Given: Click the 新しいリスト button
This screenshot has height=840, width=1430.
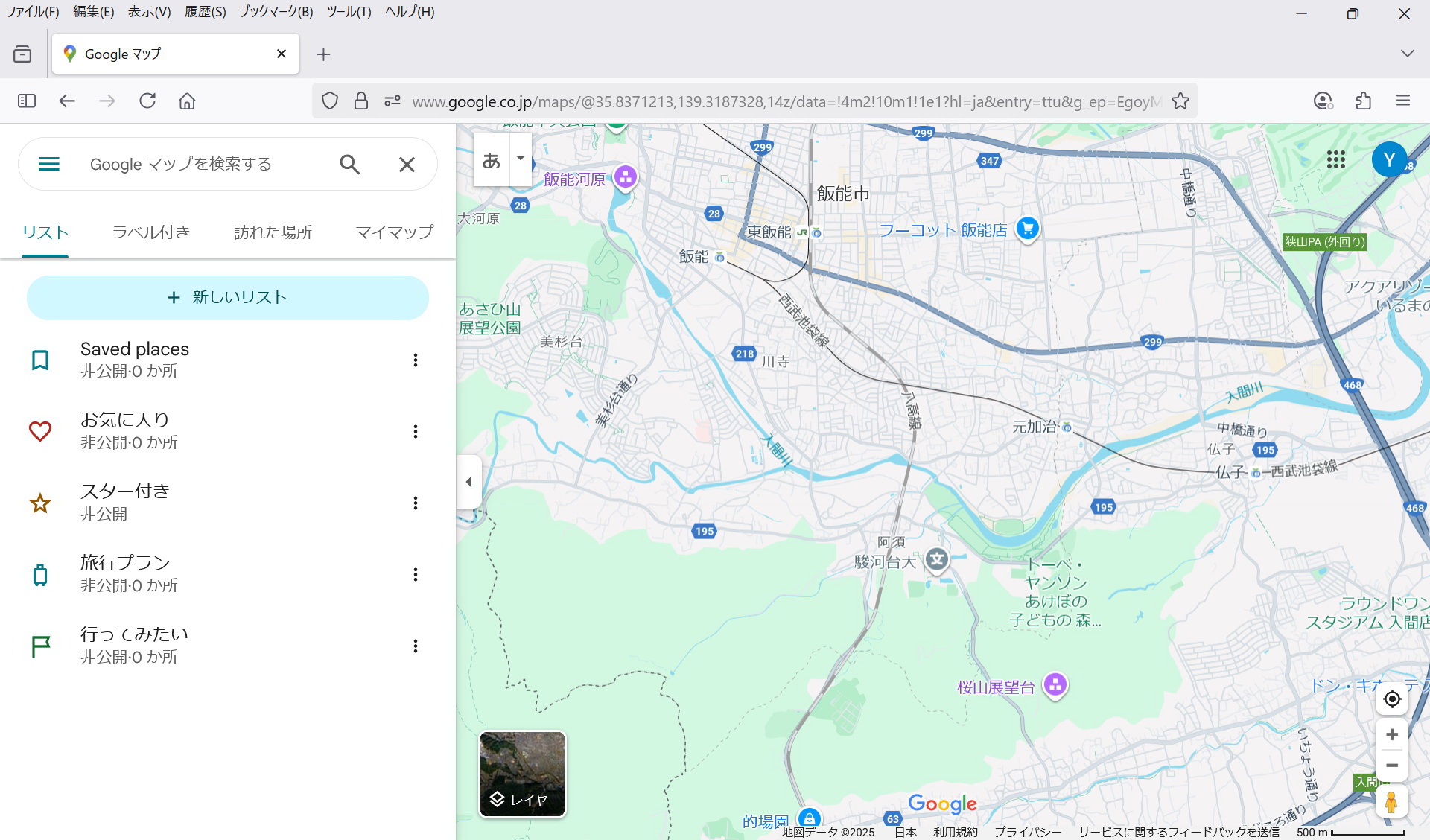Looking at the screenshot, I should tap(228, 298).
